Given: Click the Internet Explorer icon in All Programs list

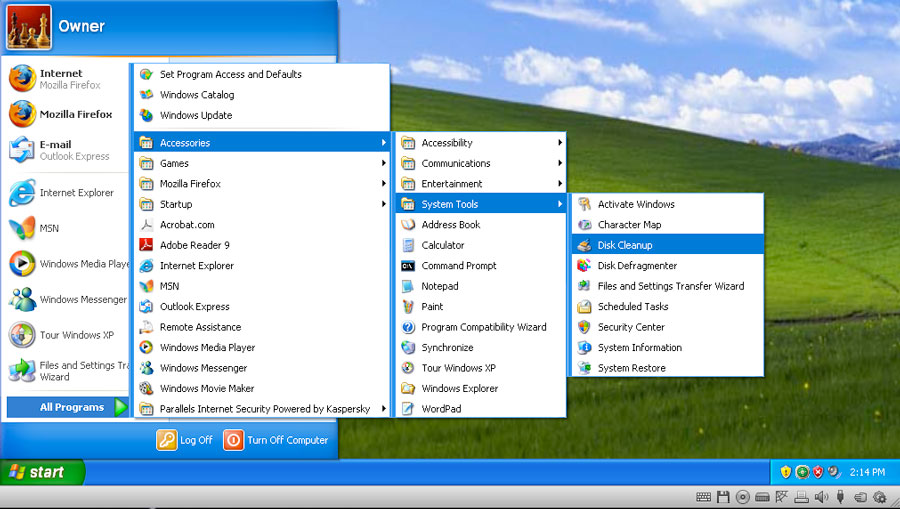Looking at the screenshot, I should click(146, 266).
